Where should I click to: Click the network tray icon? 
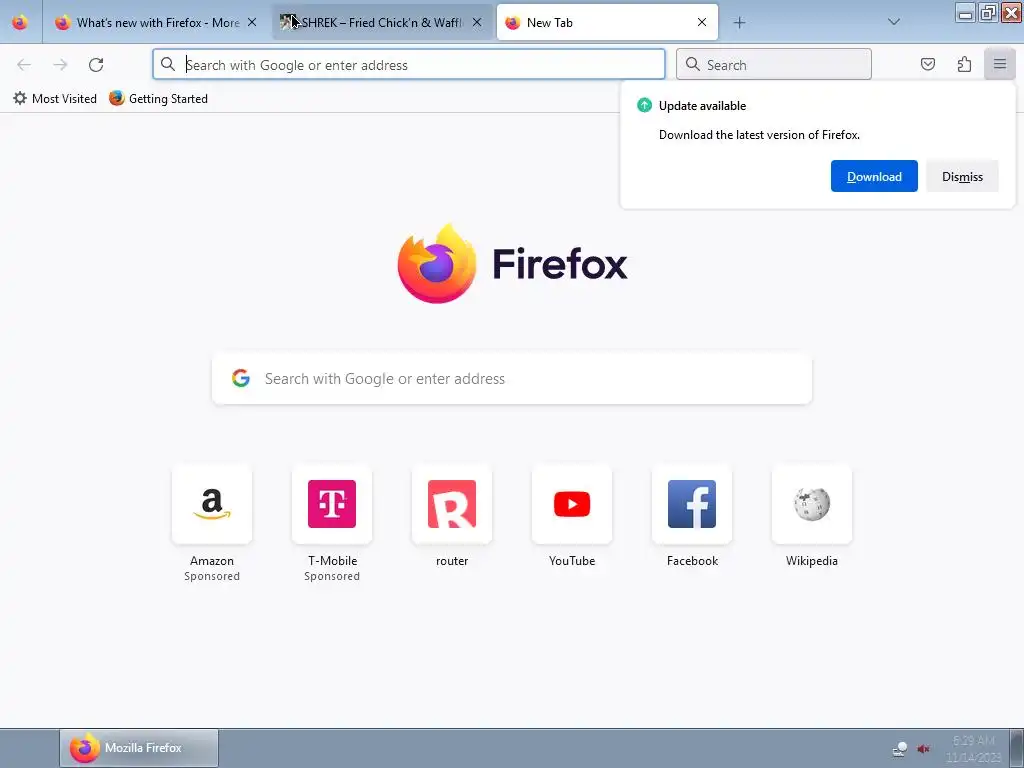[900, 749]
